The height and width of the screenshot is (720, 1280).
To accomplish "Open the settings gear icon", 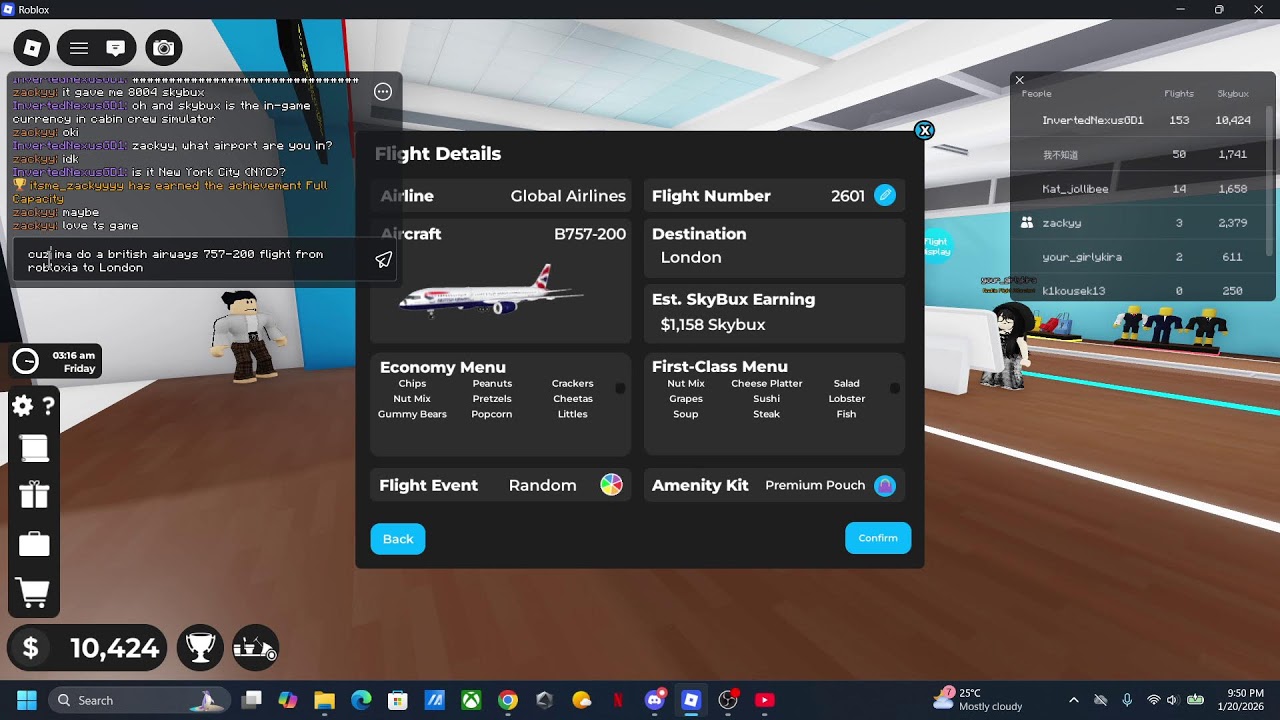I will pos(22,406).
